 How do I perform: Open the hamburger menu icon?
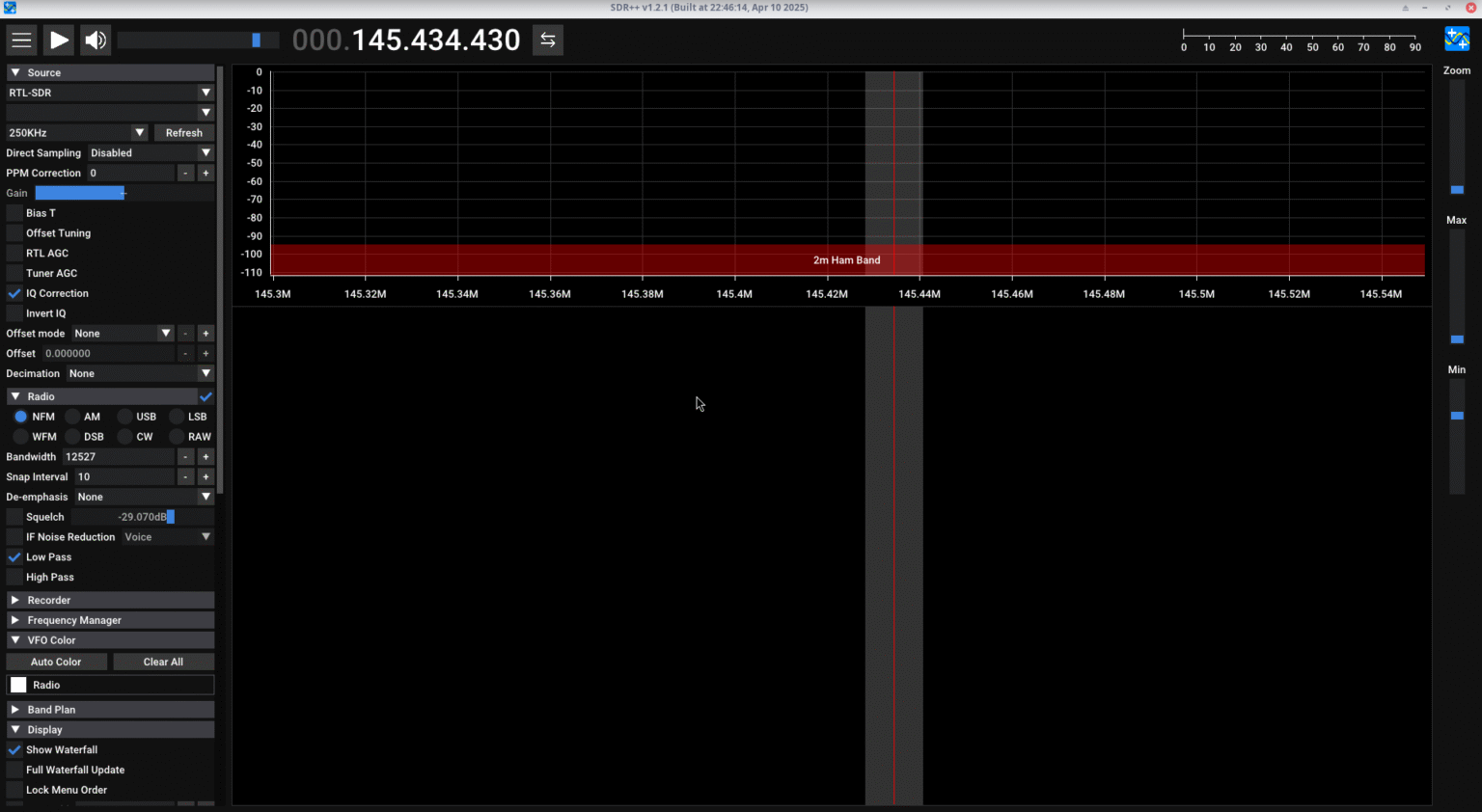[21, 40]
